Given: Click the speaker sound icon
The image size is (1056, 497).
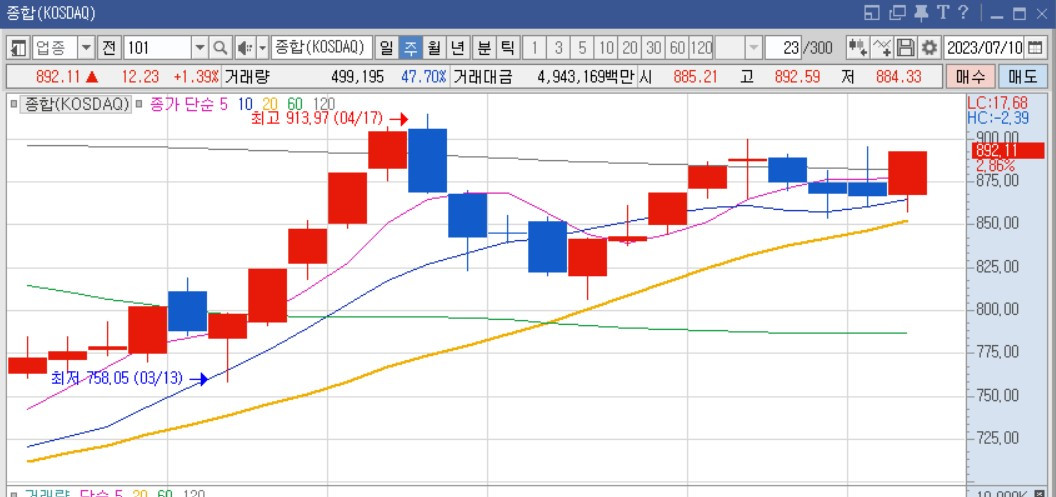Looking at the screenshot, I should click(x=244, y=48).
